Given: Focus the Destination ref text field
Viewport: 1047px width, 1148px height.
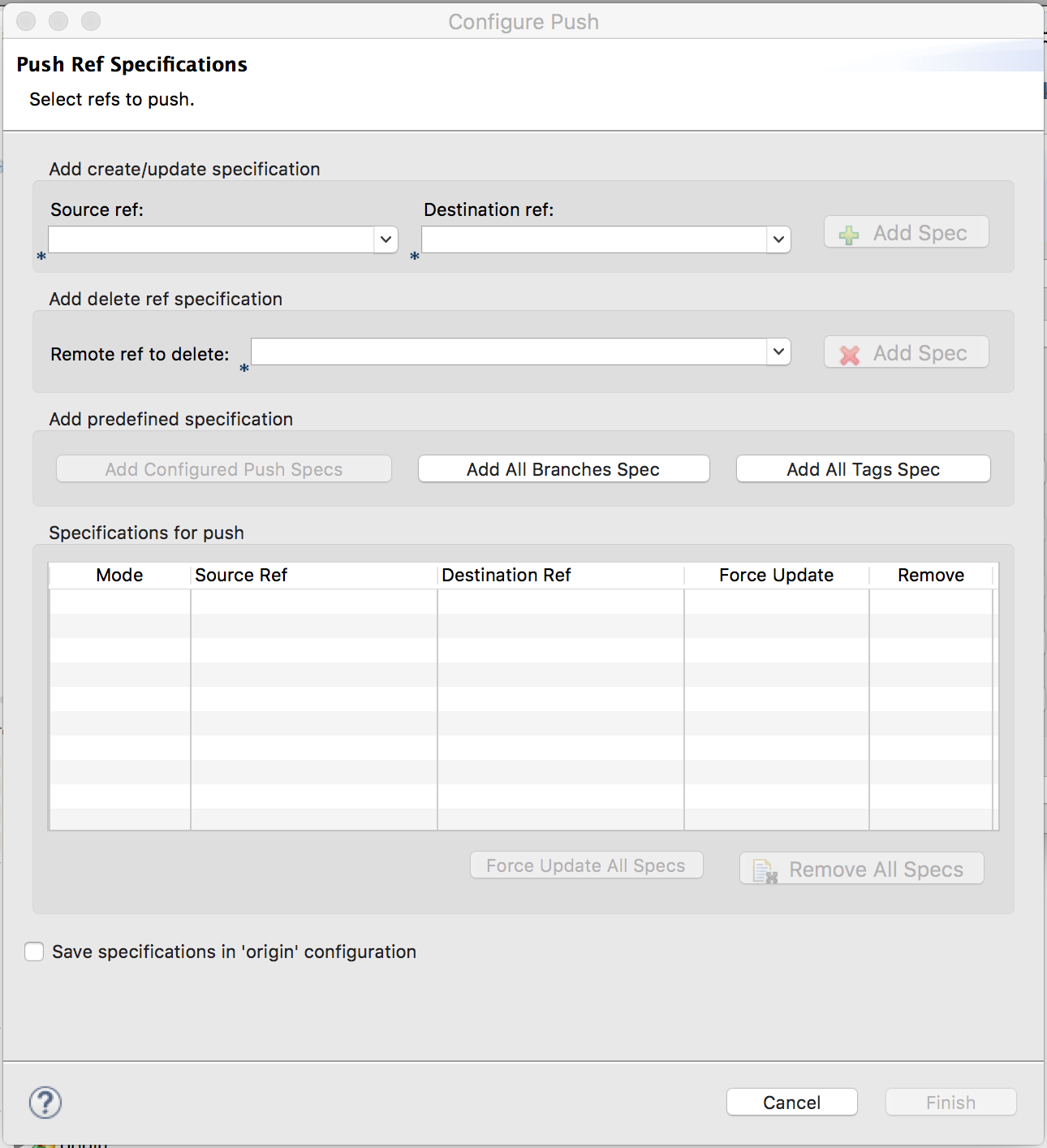Looking at the screenshot, I should pos(594,240).
